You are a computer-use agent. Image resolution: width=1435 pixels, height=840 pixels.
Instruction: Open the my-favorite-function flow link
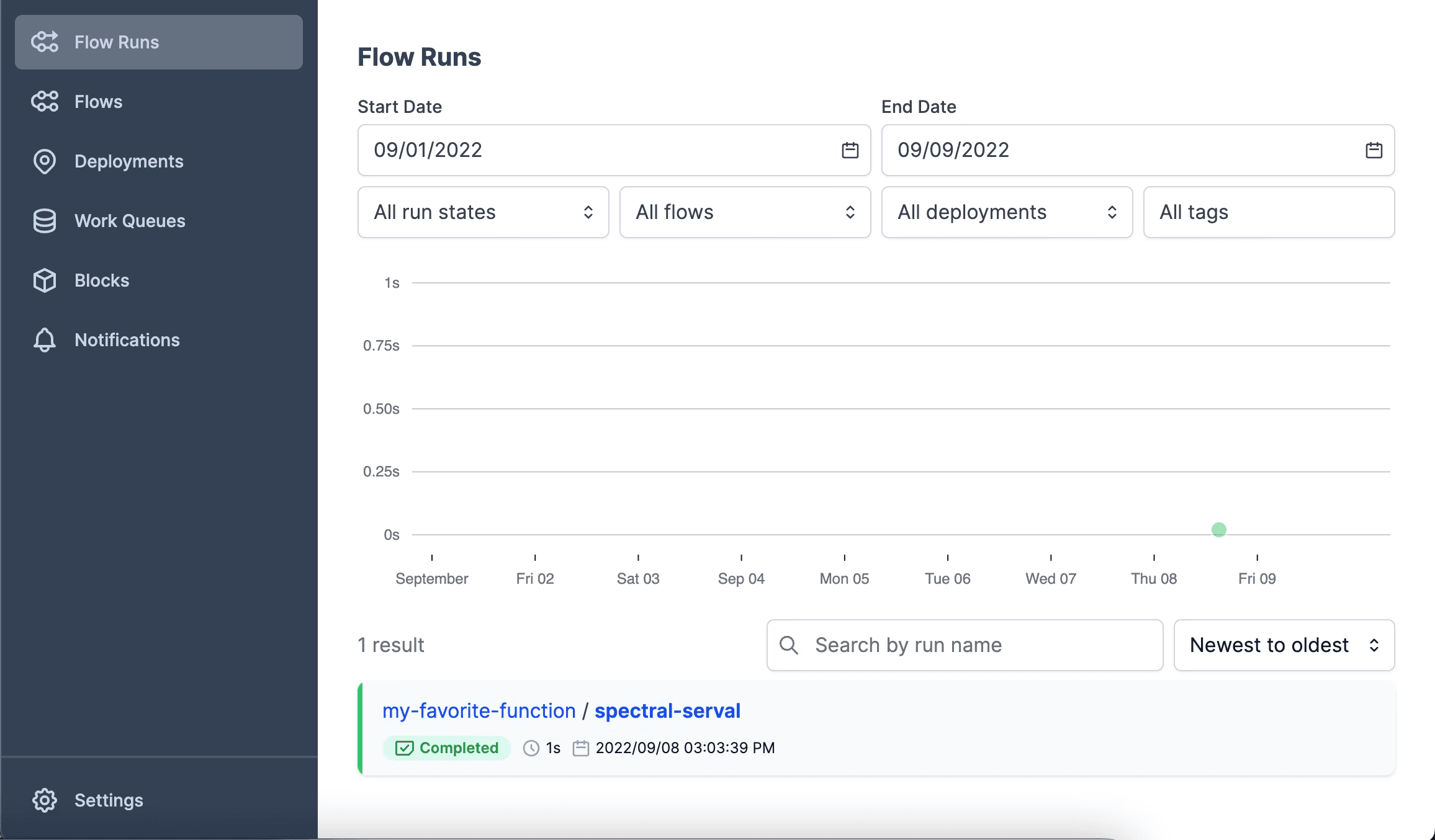(479, 711)
